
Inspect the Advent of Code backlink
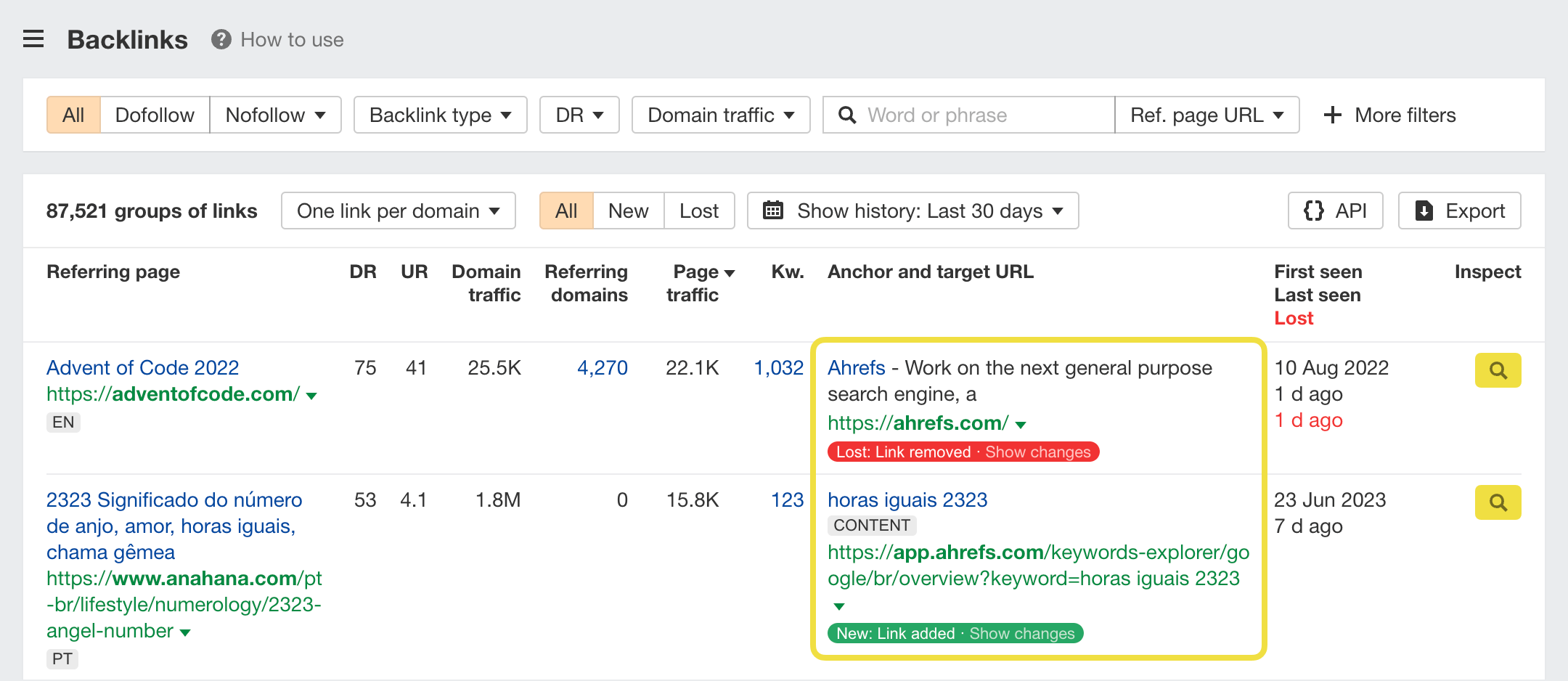tap(1498, 370)
